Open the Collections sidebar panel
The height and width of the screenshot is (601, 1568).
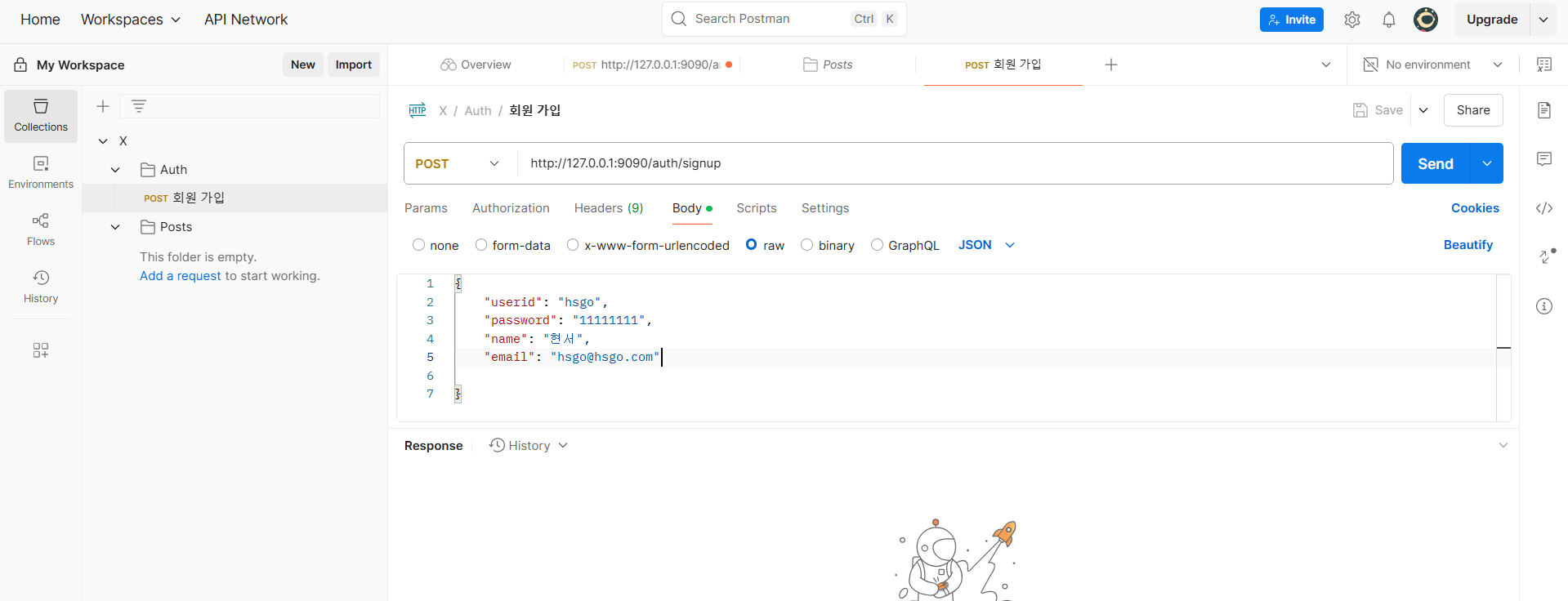click(x=41, y=116)
